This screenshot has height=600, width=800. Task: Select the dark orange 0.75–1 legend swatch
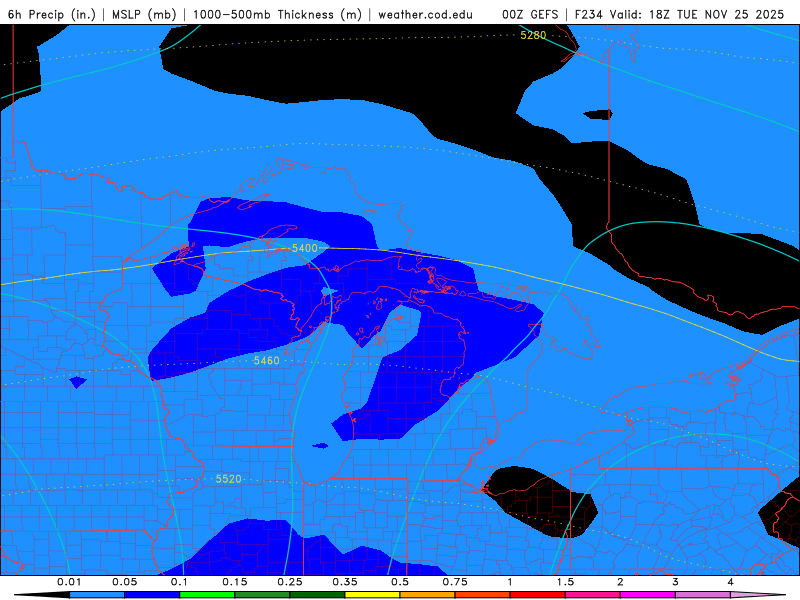[x=483, y=595]
